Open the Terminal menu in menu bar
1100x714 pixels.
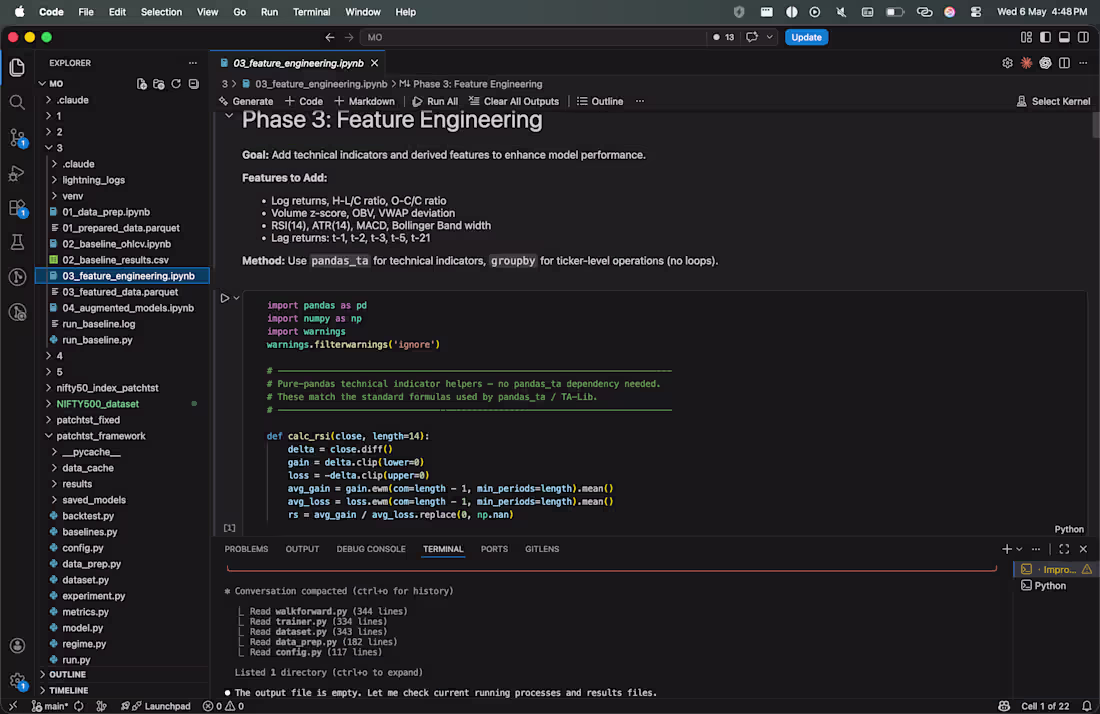click(311, 12)
